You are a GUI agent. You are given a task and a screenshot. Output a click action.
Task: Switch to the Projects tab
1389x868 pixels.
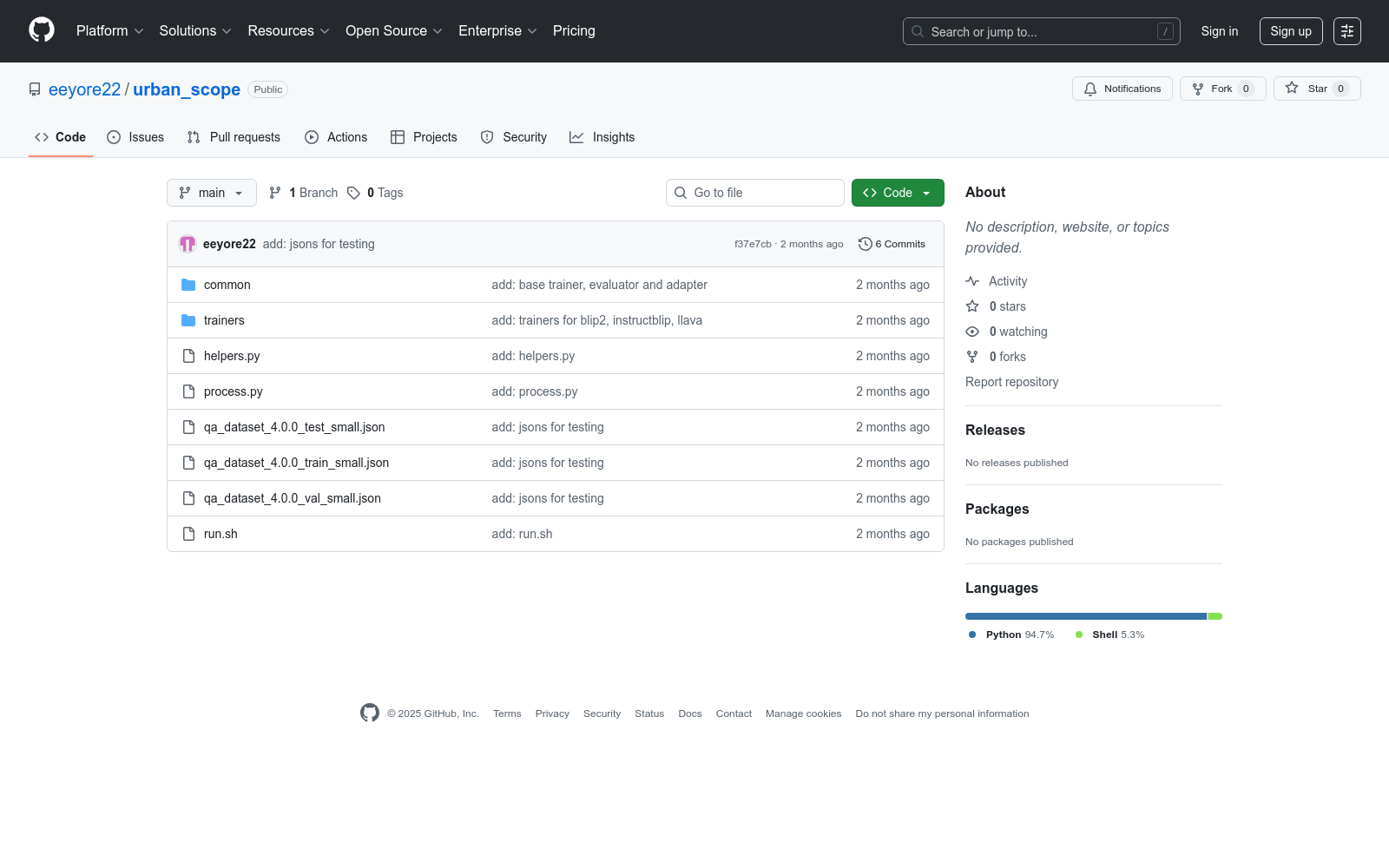tap(424, 137)
